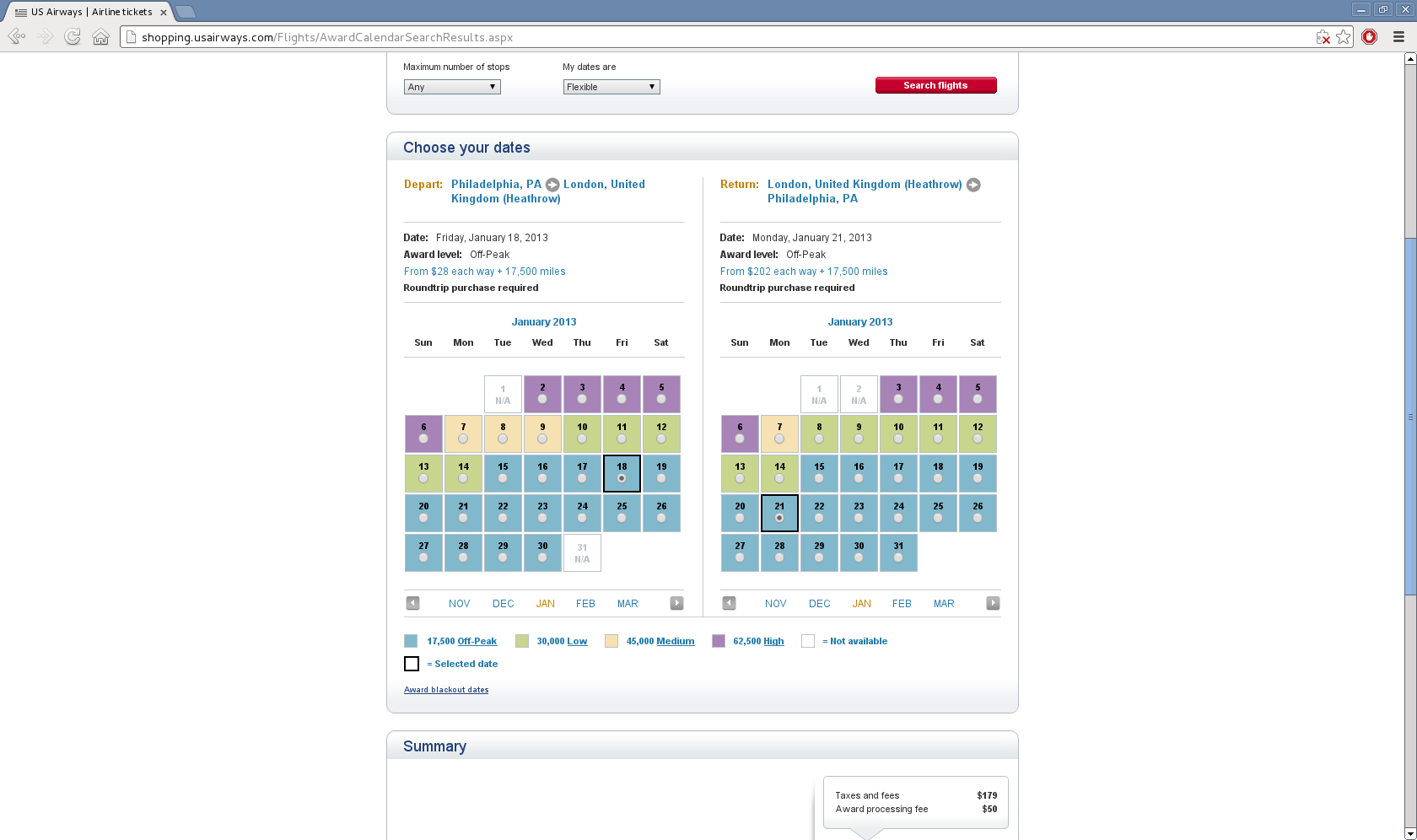Switch return calendar to DEC
This screenshot has width=1417, height=840.
point(819,604)
